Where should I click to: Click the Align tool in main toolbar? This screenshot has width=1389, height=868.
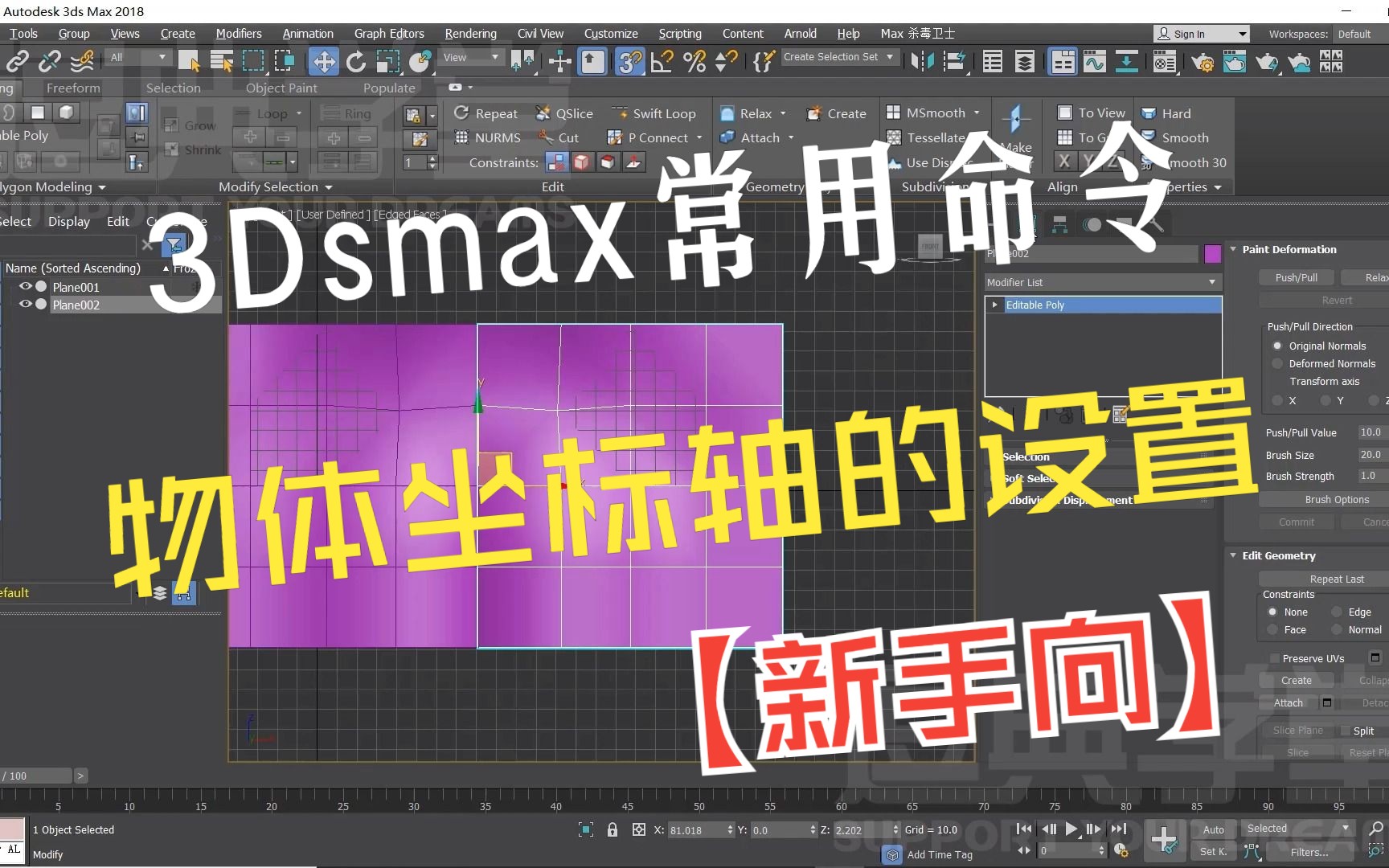coord(954,61)
